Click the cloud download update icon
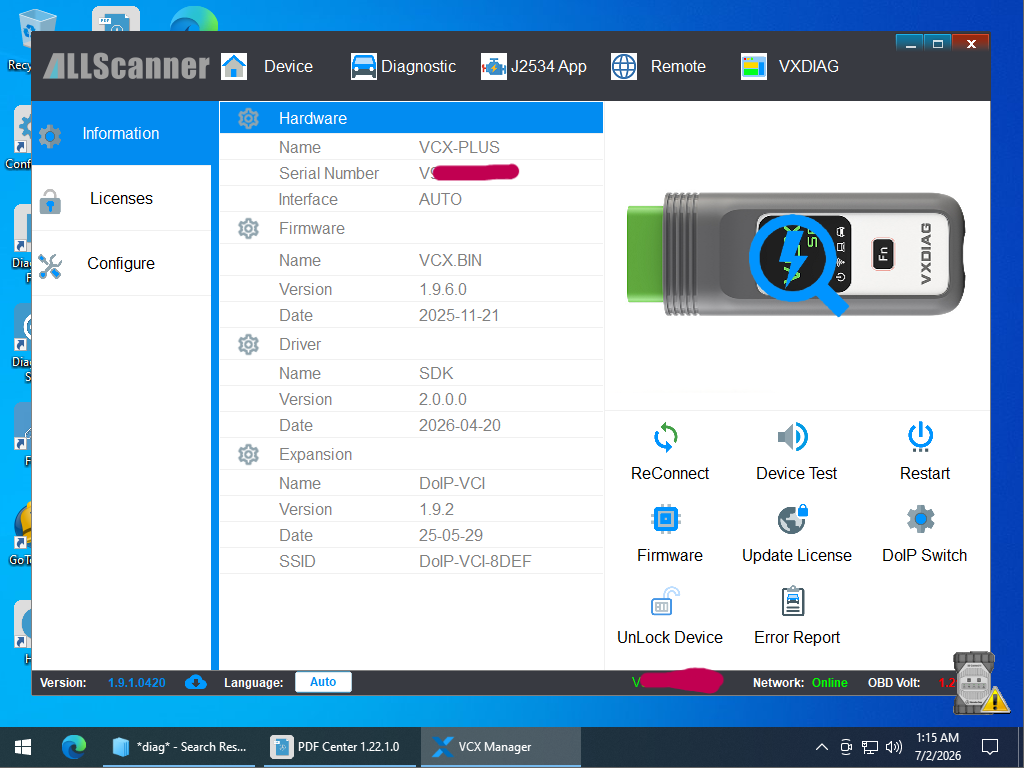The image size is (1024, 768). pyautogui.click(x=195, y=682)
